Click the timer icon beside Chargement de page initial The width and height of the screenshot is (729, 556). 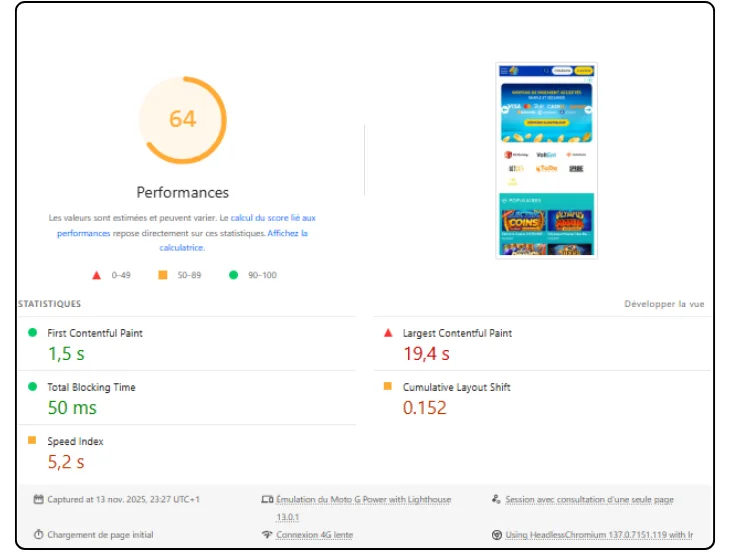click(38, 535)
